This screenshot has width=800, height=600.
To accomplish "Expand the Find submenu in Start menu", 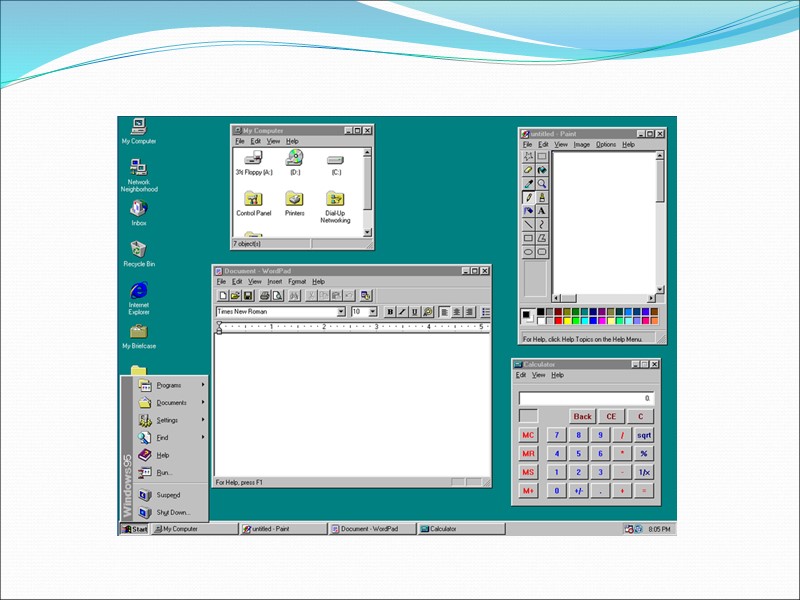I will tap(170, 437).
